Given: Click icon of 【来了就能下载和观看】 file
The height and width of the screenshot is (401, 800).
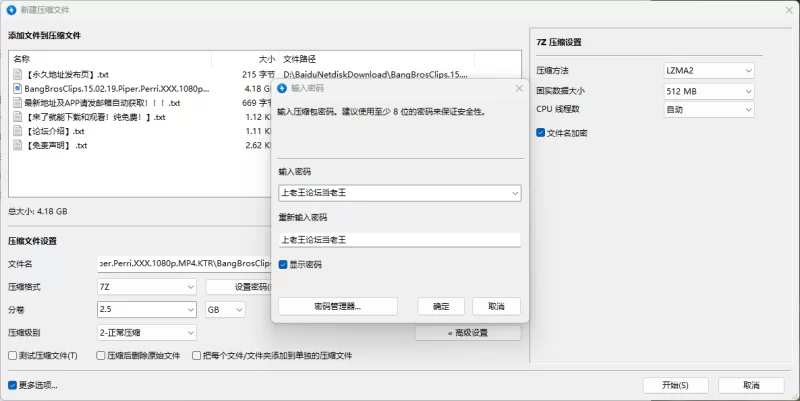Looking at the screenshot, I should 18,117.
